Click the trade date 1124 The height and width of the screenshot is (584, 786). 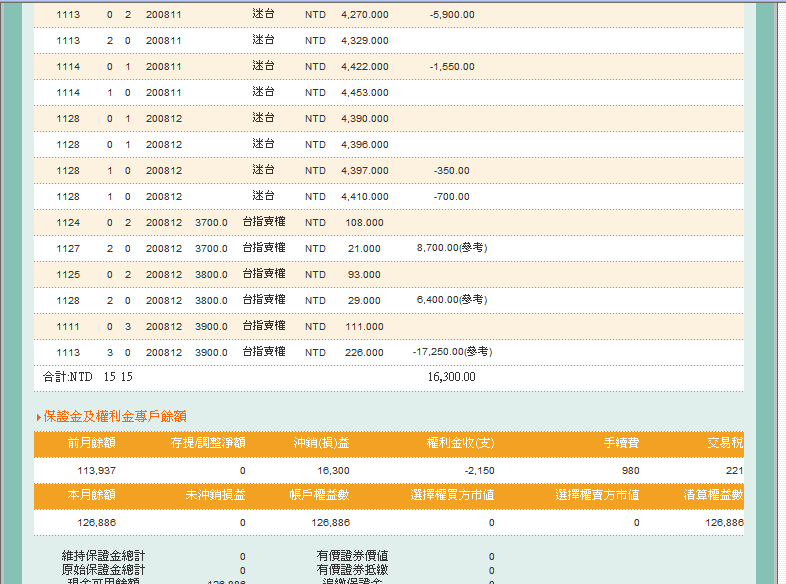tap(68, 223)
